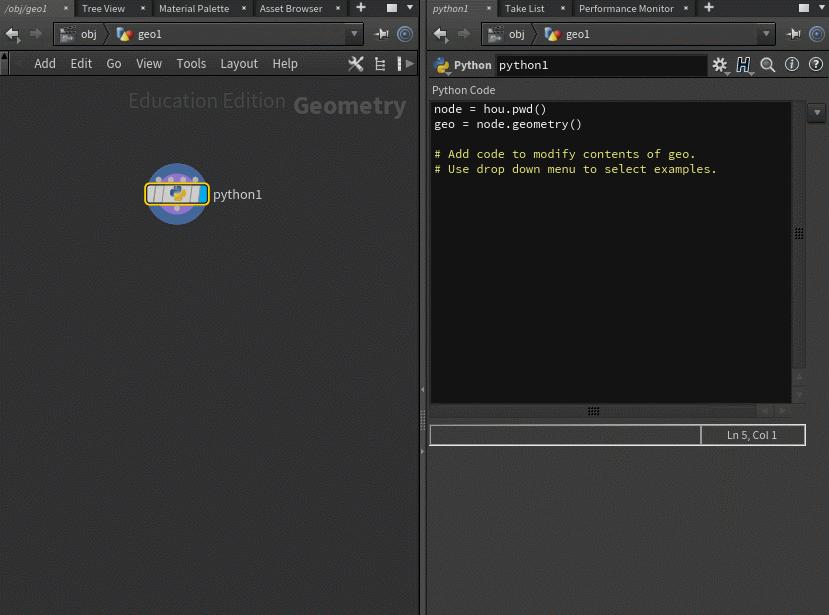
Task: Click the editor horizontal scrollbar grip
Action: (593, 411)
